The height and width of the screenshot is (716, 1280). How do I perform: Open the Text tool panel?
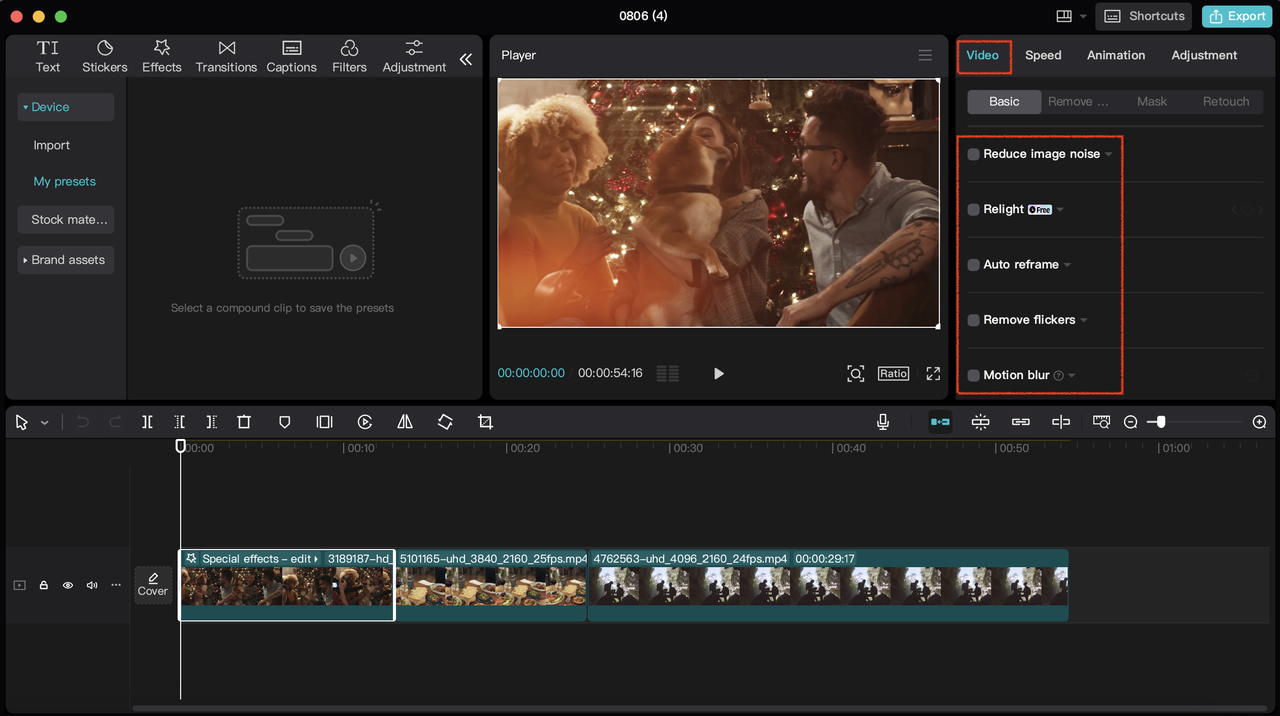point(48,56)
